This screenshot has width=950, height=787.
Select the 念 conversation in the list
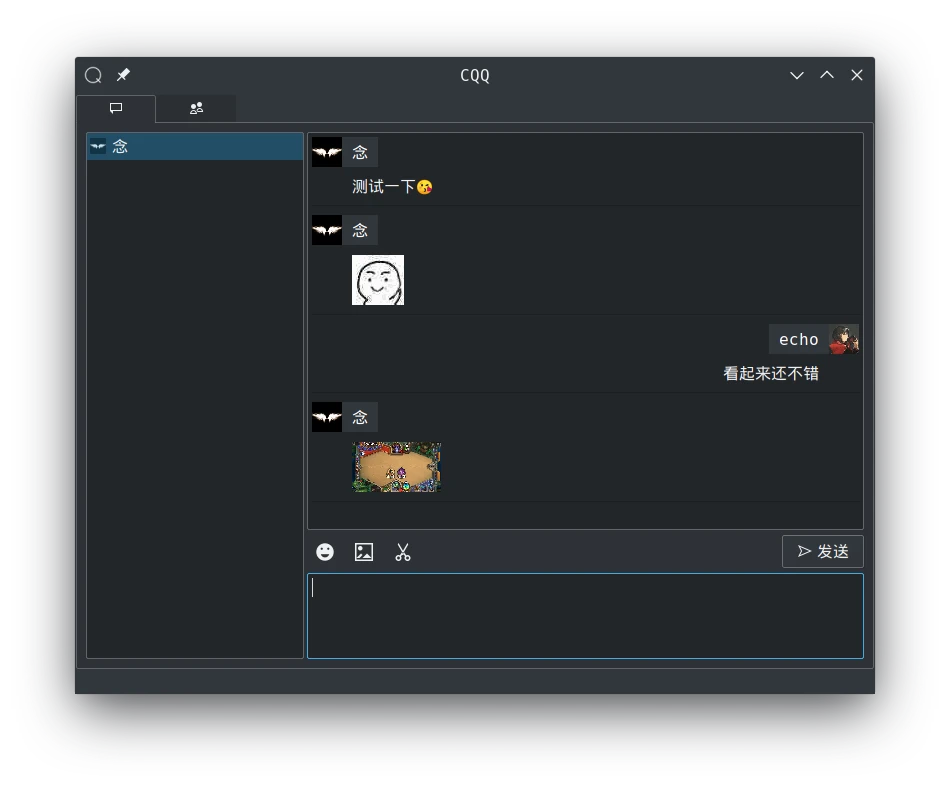click(195, 146)
